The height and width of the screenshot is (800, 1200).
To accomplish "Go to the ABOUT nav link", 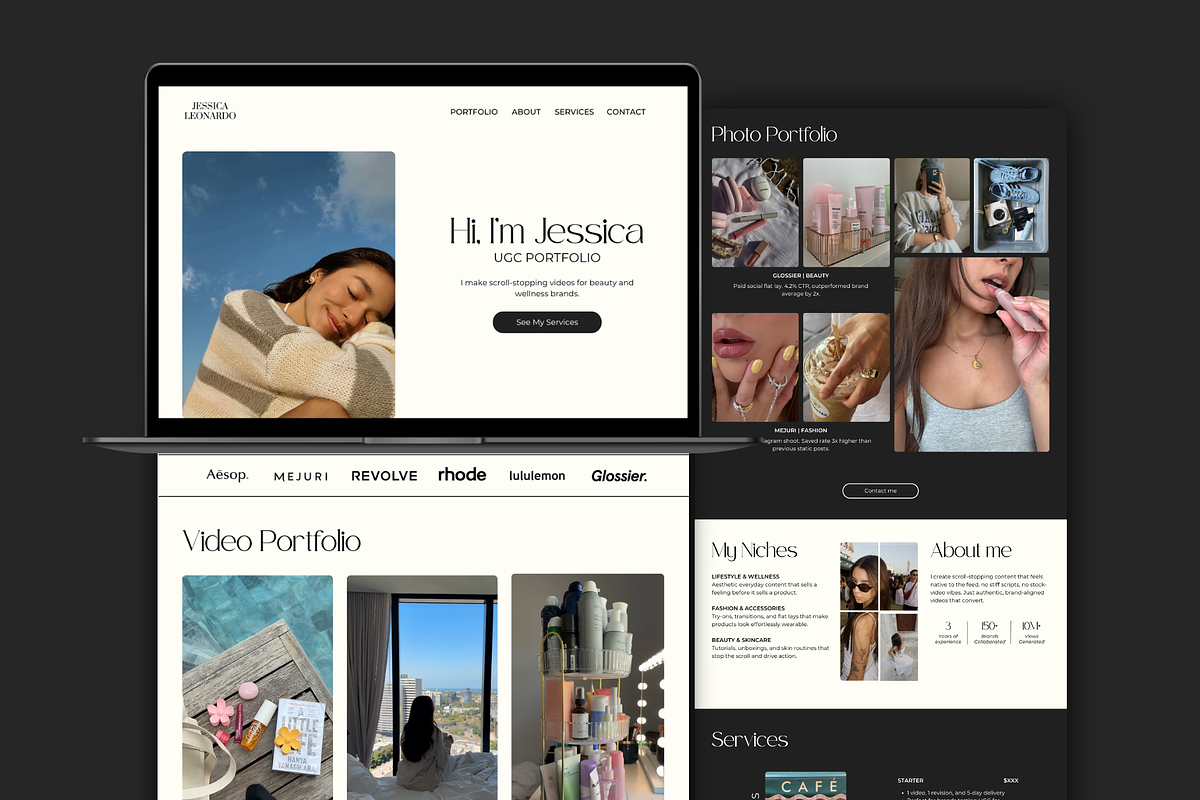I will click(x=526, y=112).
